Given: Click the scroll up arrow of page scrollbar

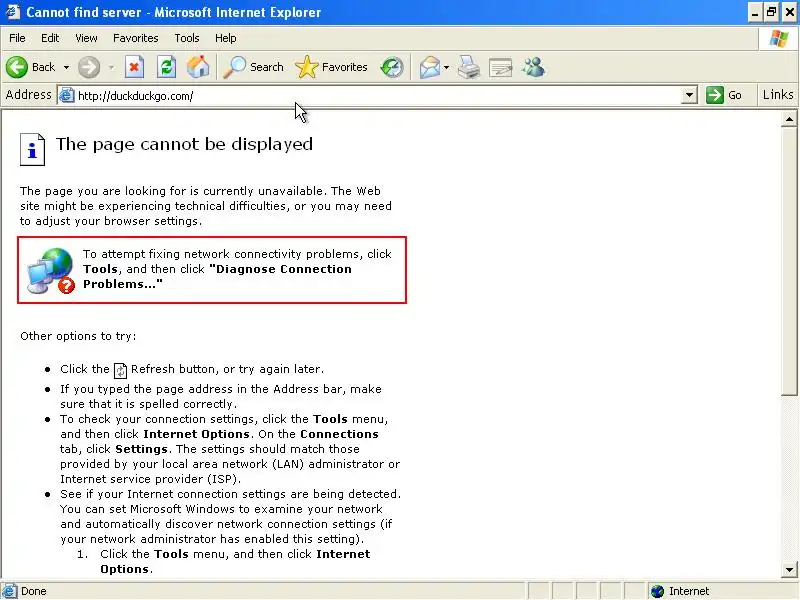Looking at the screenshot, I should pyautogui.click(x=789, y=120).
